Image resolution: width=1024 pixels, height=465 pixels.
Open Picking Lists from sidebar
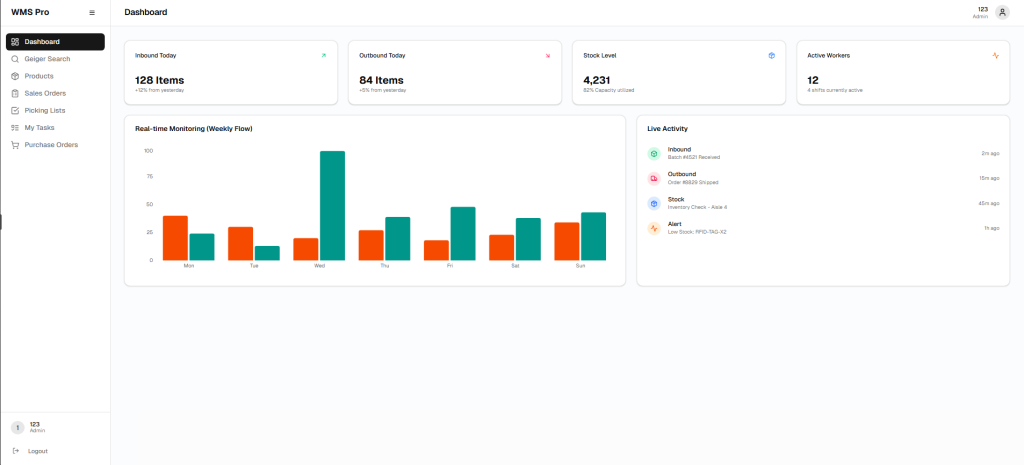click(x=56, y=110)
